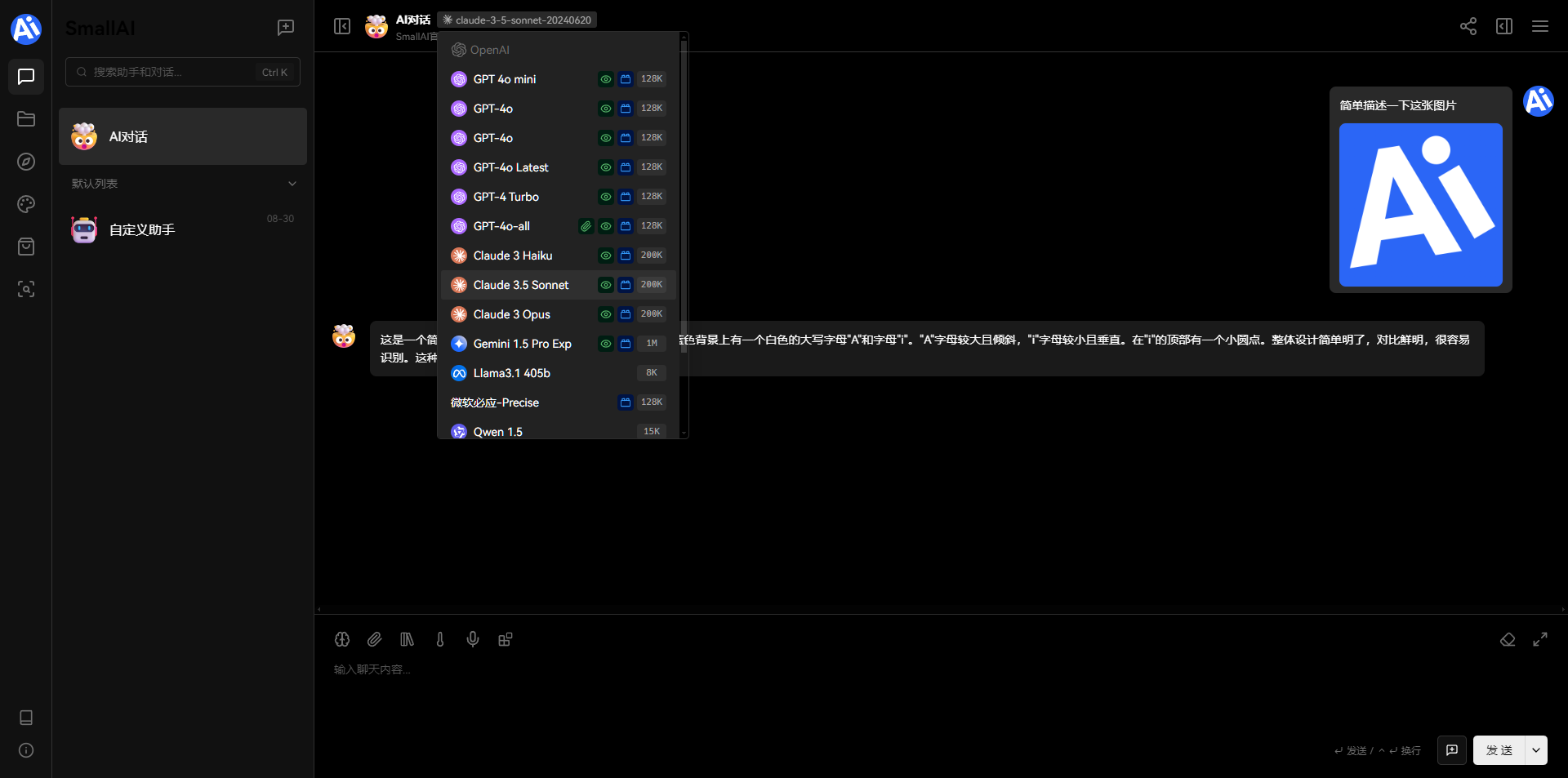Start voice input with microphone icon
1568x778 pixels.
coord(473,639)
